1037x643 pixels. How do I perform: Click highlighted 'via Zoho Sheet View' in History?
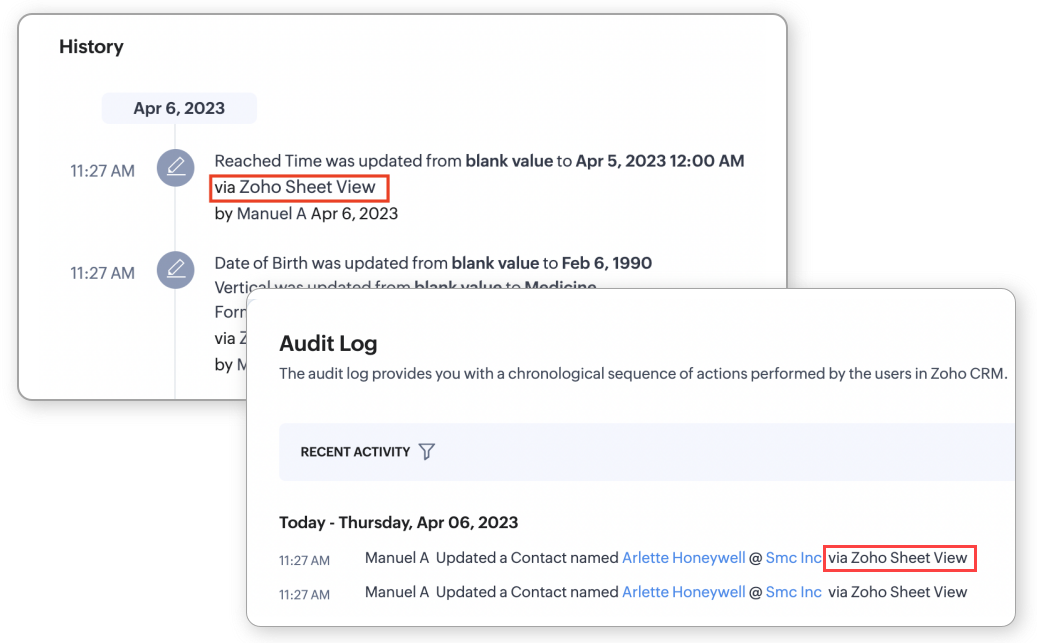297,187
